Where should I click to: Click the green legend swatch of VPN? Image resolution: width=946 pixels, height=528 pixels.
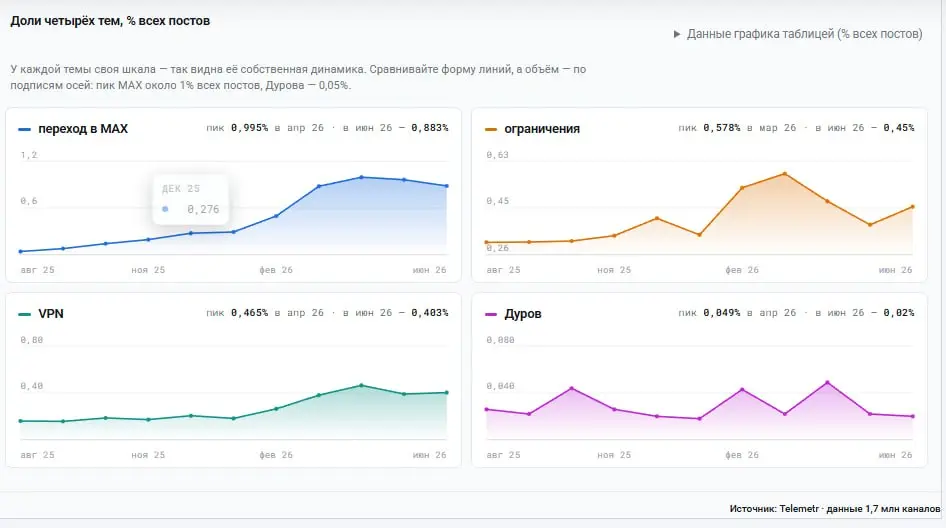pos(25,314)
